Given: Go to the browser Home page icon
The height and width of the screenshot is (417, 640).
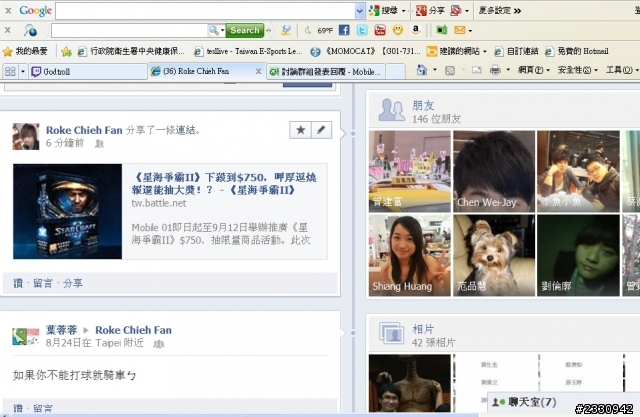Looking at the screenshot, I should coord(422,70).
